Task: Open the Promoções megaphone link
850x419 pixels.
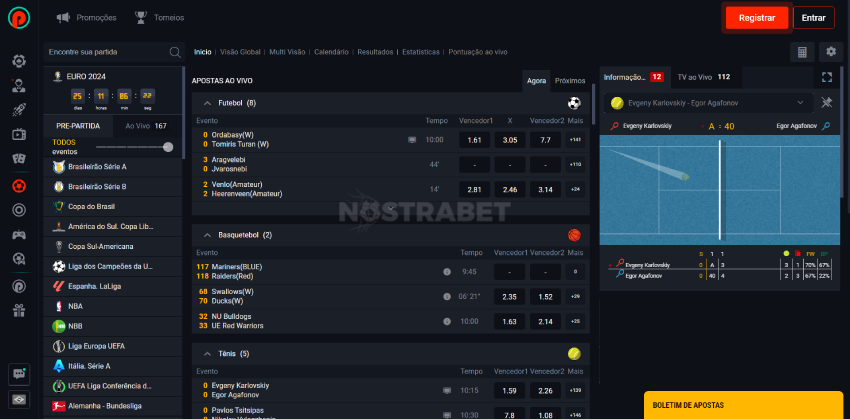Action: coord(87,18)
